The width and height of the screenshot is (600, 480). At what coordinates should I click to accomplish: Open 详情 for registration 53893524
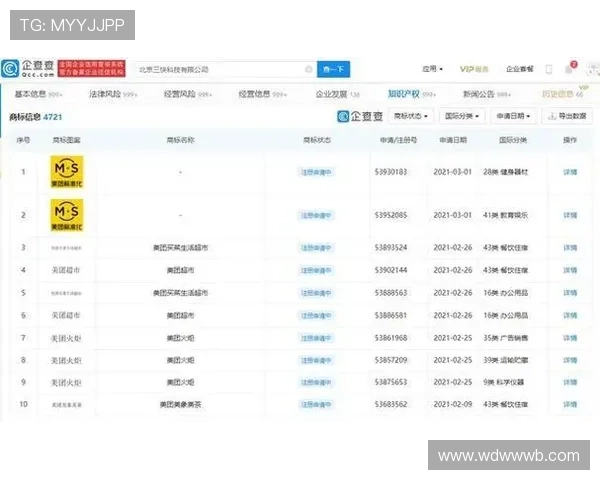tap(570, 248)
